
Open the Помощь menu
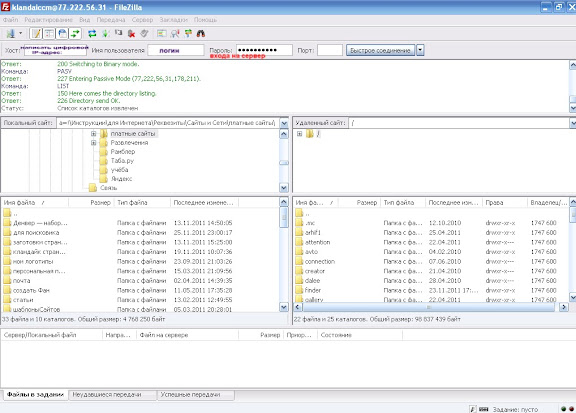(x=205, y=20)
